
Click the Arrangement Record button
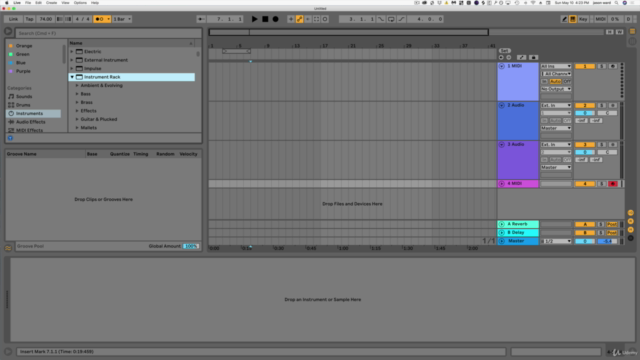click(276, 19)
